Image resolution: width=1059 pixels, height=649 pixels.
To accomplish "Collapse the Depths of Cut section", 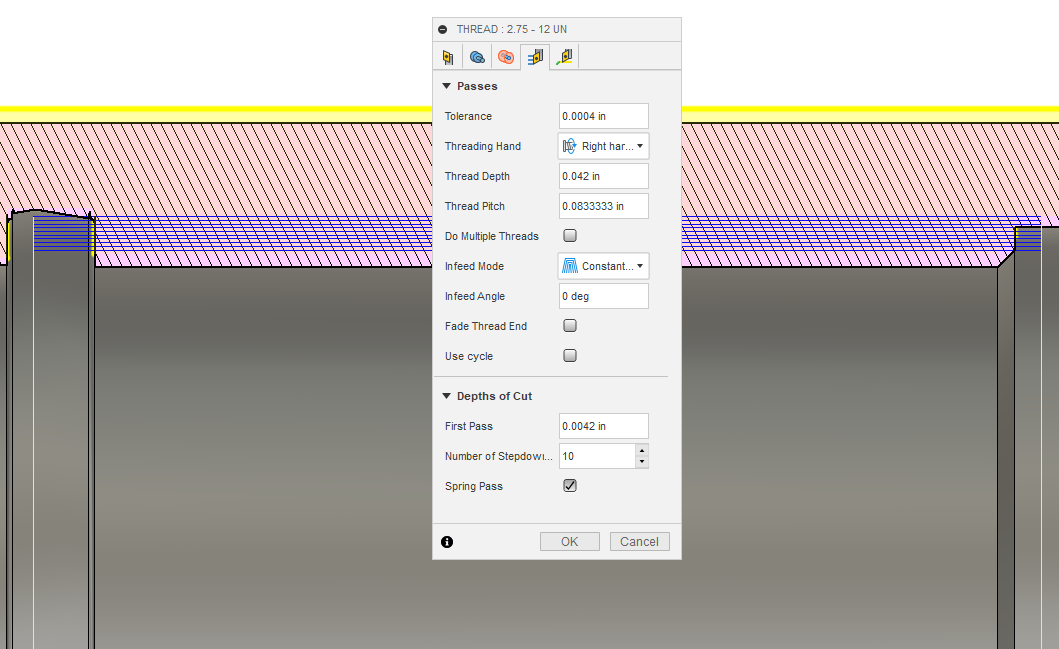I will tap(446, 396).
